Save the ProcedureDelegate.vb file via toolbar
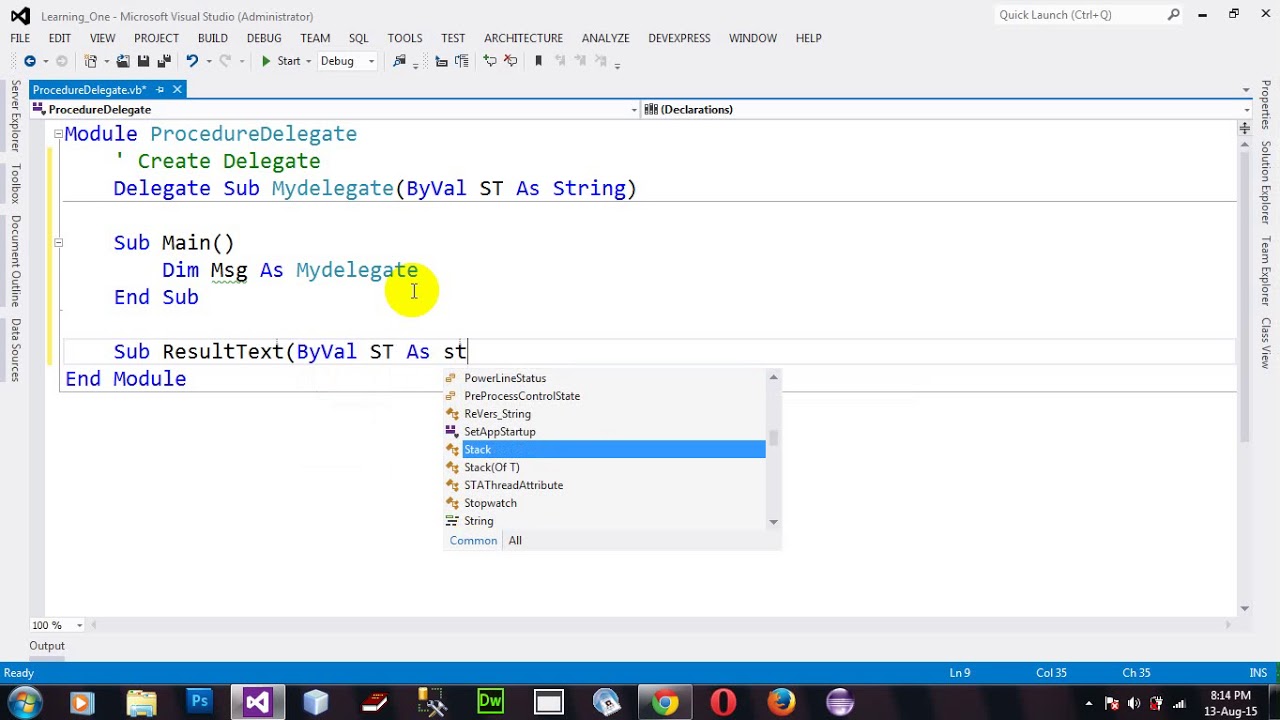1280x720 pixels. (x=144, y=61)
